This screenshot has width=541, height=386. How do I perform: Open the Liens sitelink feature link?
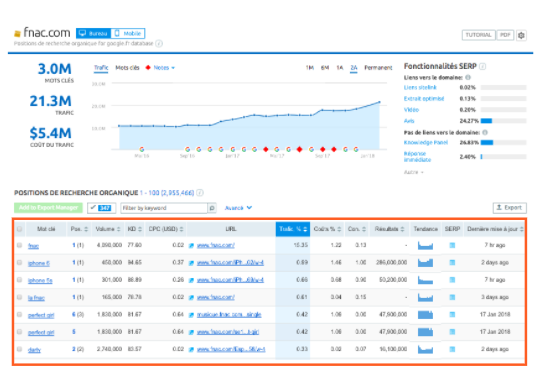pos(420,88)
